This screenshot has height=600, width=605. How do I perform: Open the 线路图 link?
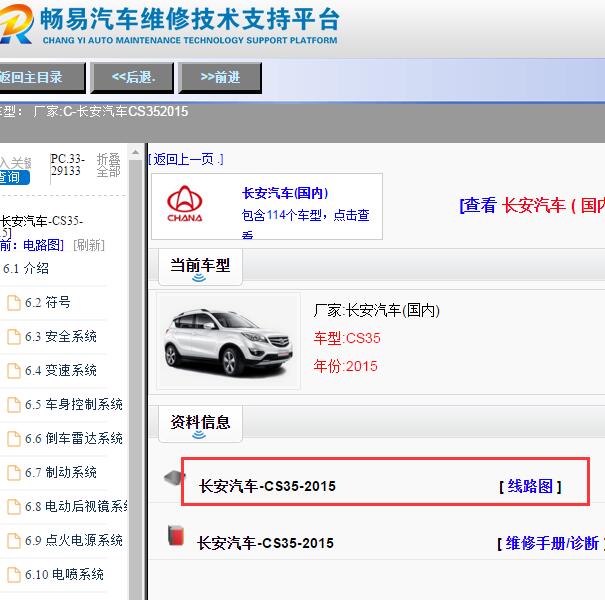pos(530,486)
